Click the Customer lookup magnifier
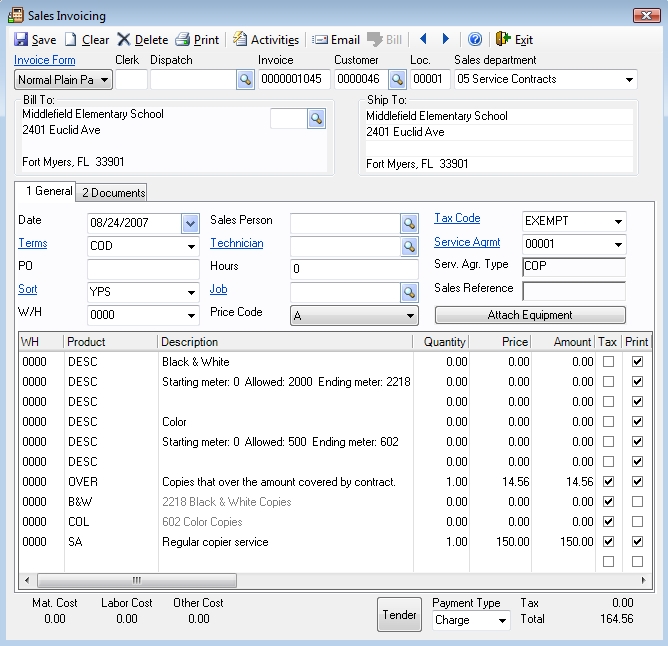 point(397,79)
